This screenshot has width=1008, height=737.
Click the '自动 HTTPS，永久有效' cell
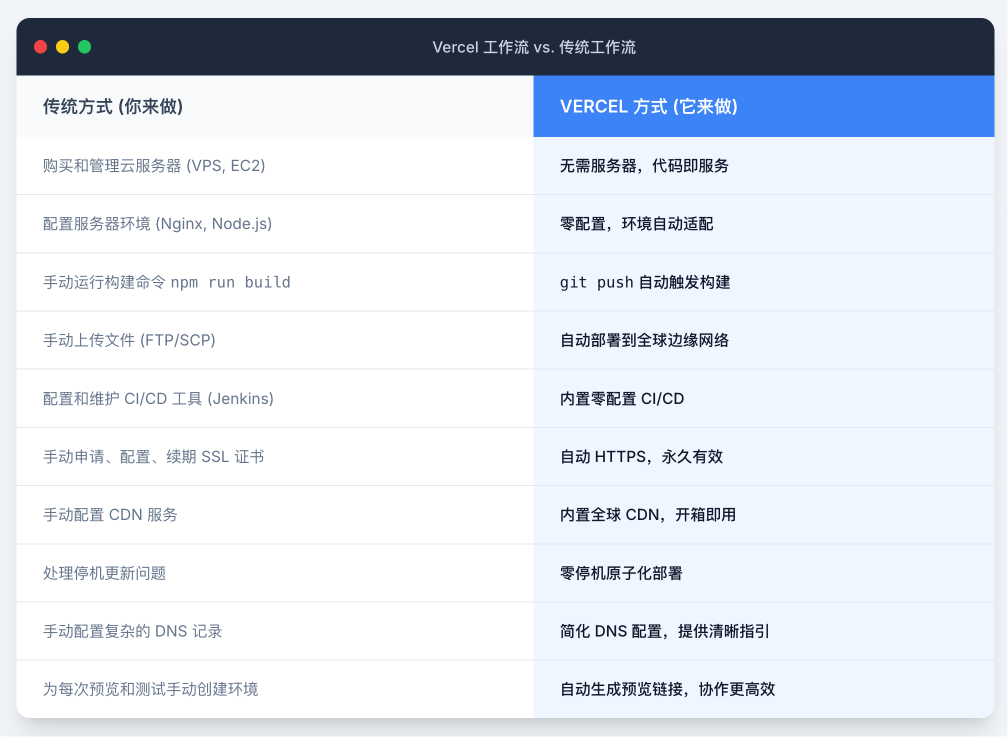click(641, 457)
